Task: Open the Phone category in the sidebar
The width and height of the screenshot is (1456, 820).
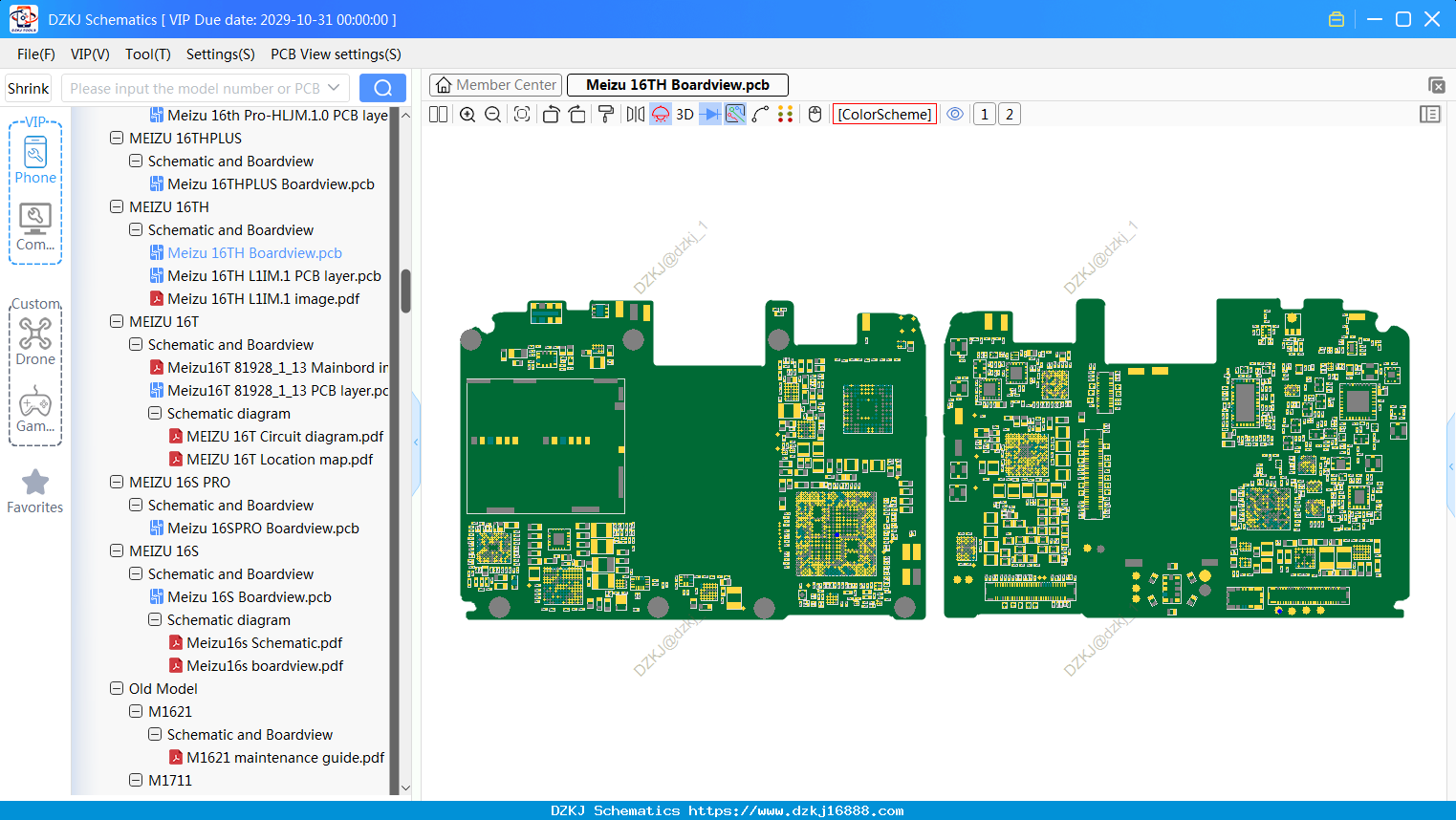Action: pyautogui.click(x=35, y=160)
